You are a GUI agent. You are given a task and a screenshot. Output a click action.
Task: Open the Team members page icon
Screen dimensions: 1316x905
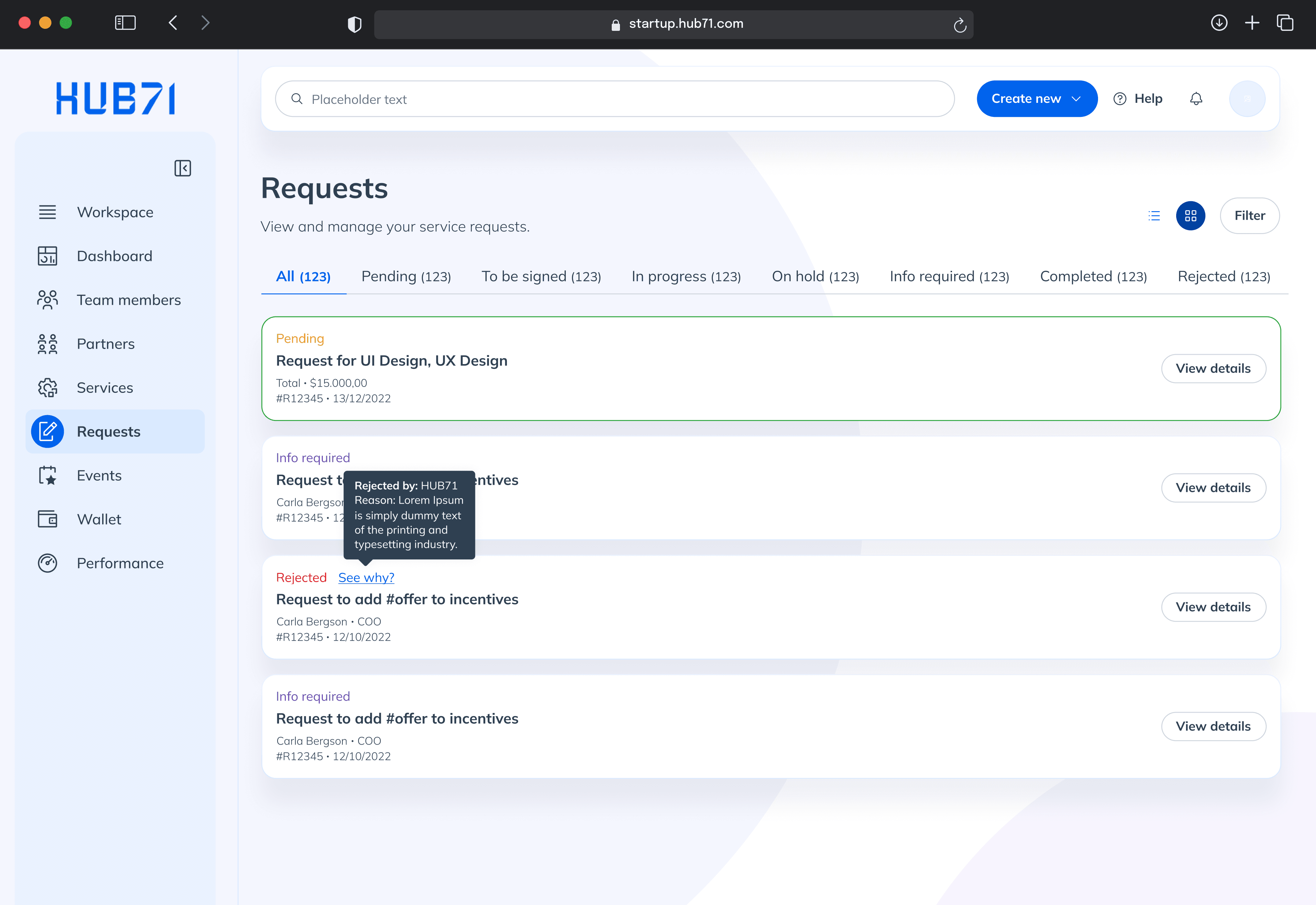tap(48, 300)
